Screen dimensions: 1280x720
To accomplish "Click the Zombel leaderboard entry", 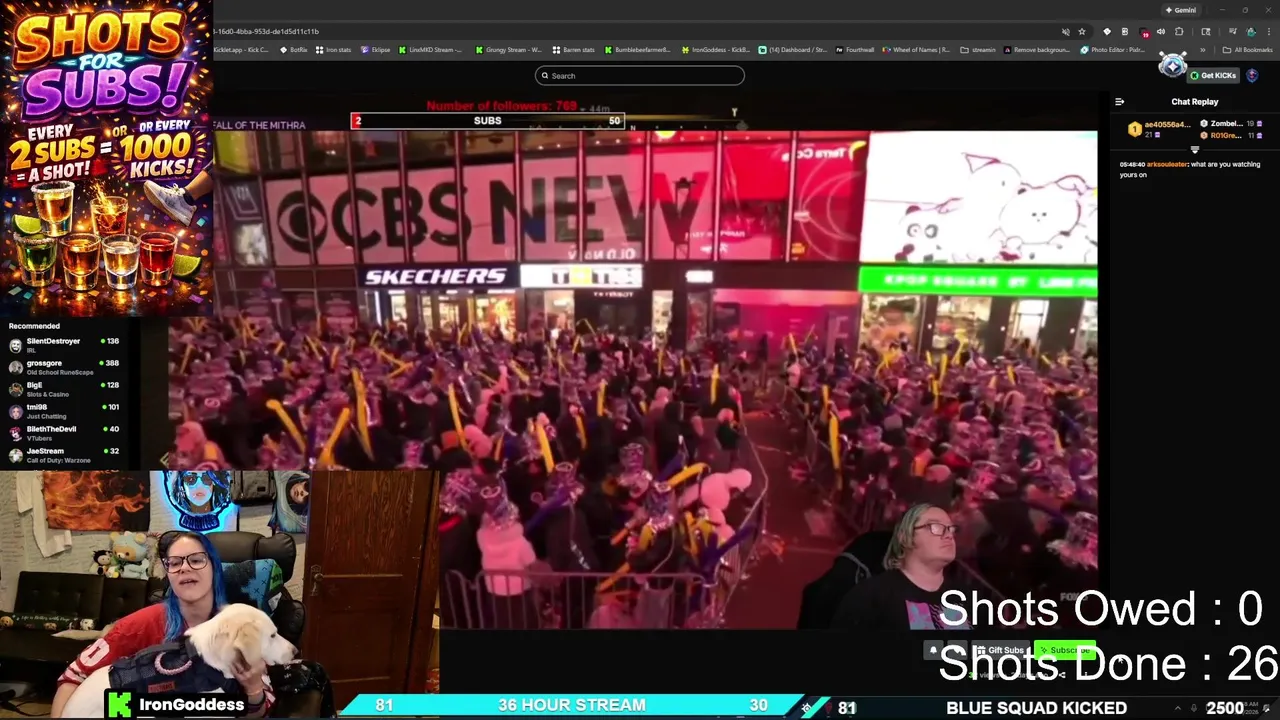I will [1233, 124].
